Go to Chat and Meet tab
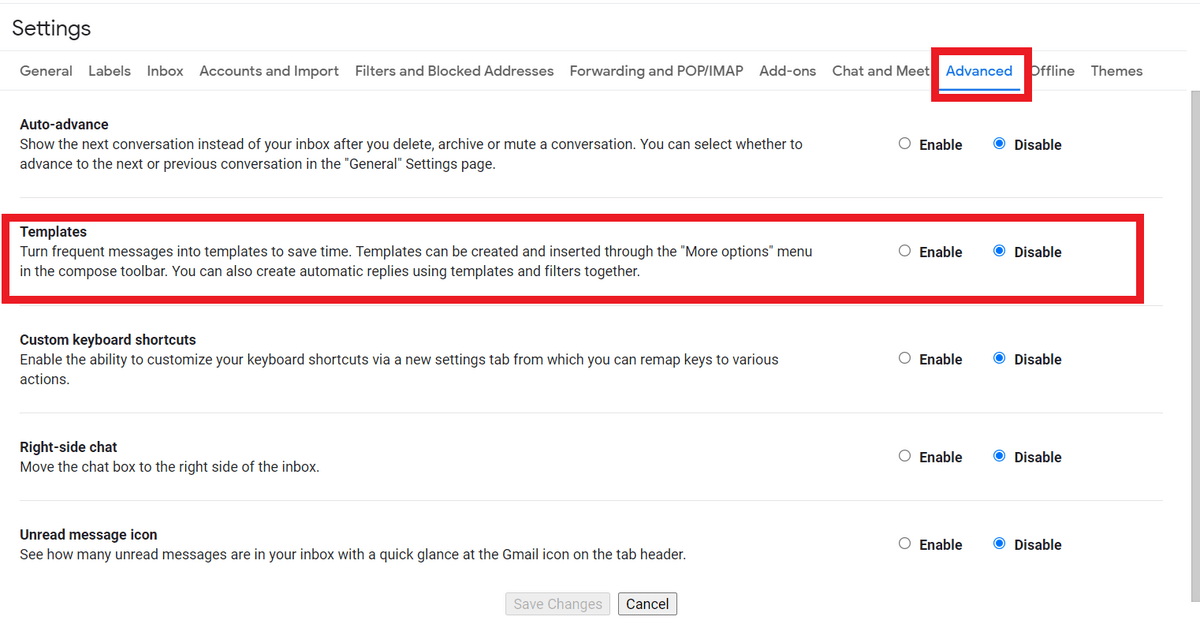Screen dimensions: 1200x624 [880, 71]
